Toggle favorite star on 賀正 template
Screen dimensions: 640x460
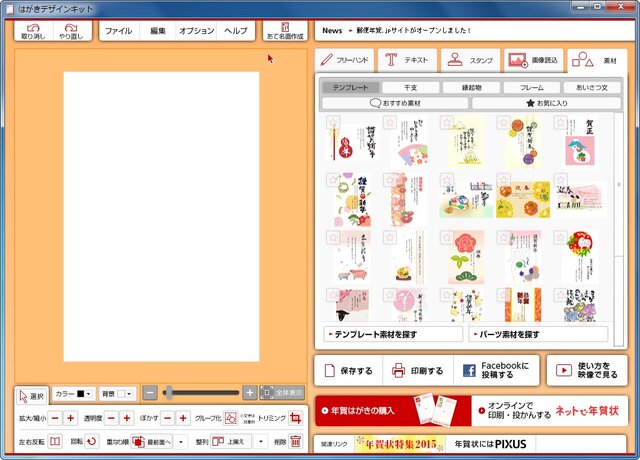(560, 122)
